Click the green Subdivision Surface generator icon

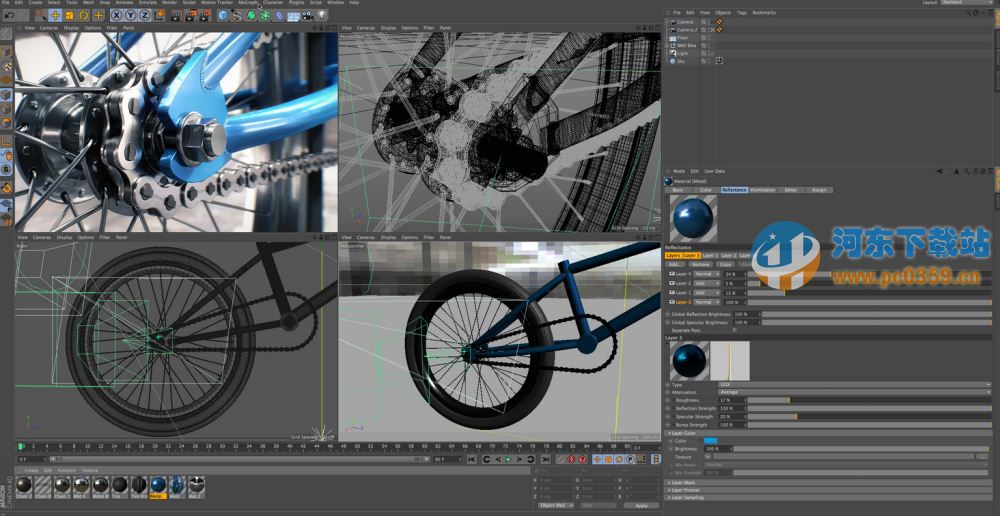(x=252, y=15)
